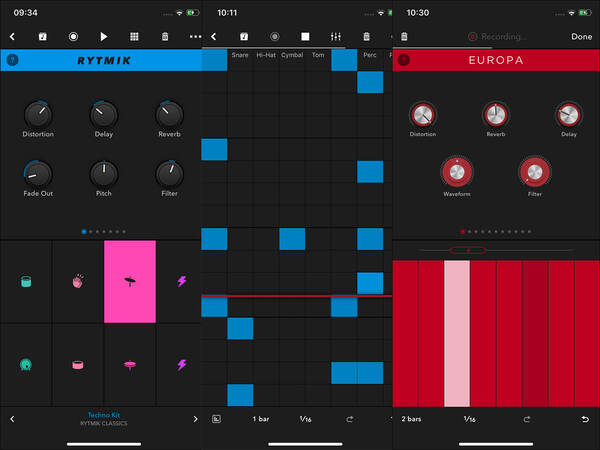This screenshot has width=600, height=450.
Task: Tap the trash icon on Europa screen
Action: tap(404, 36)
